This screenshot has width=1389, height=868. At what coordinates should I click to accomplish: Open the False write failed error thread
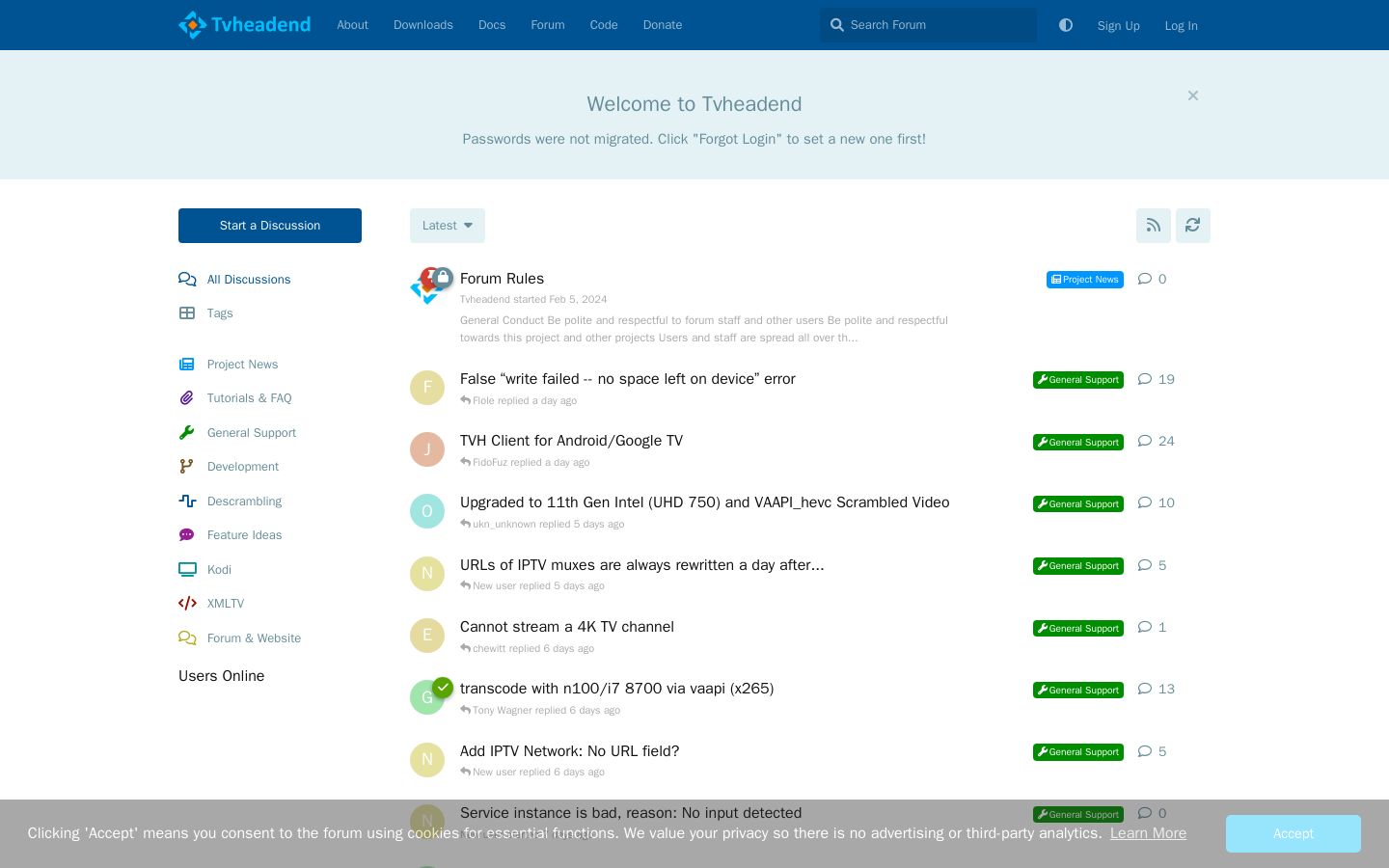point(628,379)
